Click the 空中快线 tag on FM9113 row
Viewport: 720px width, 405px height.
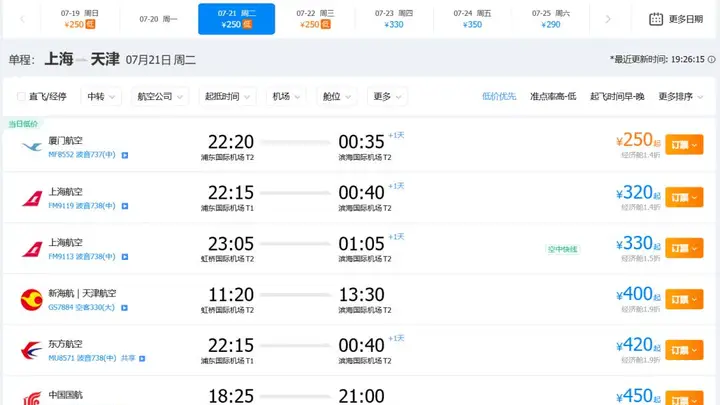562,249
